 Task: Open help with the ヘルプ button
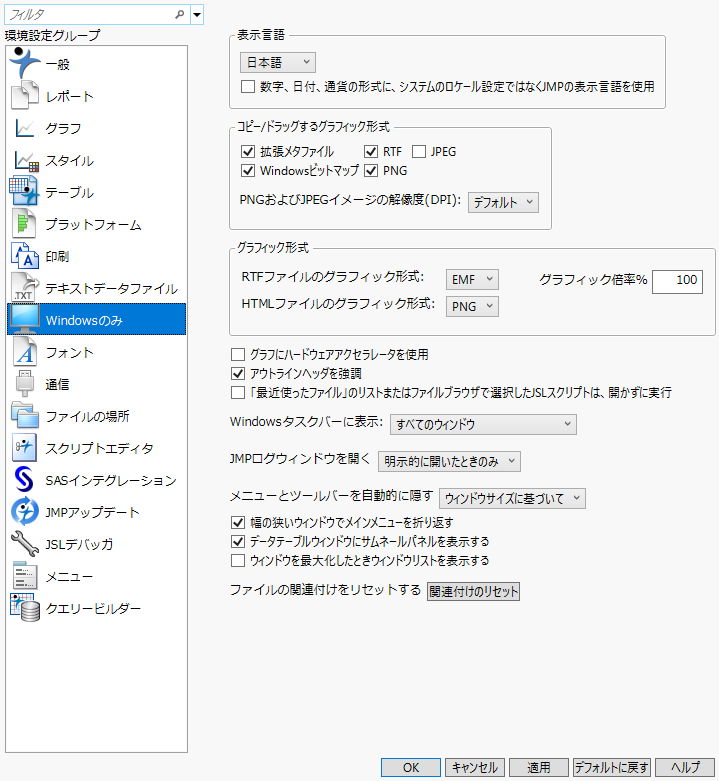coord(685,768)
